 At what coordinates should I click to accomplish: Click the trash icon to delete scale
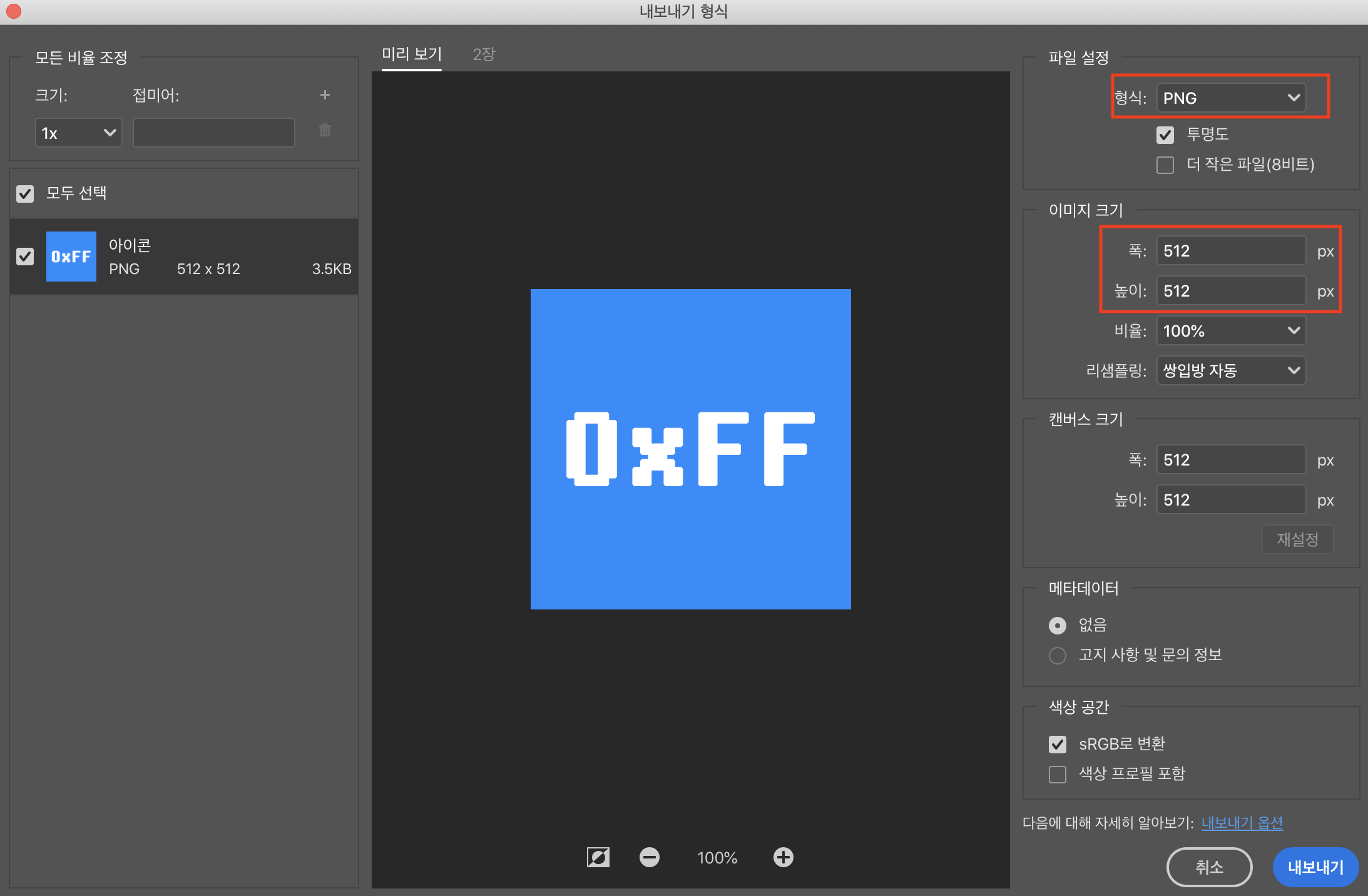point(325,130)
